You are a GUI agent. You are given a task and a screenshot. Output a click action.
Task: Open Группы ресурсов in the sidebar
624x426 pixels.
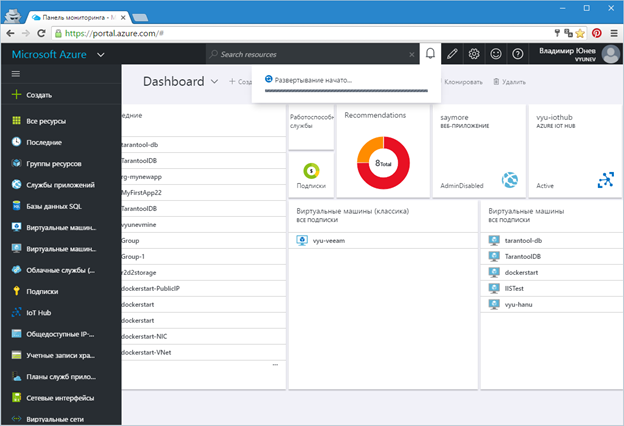61,163
